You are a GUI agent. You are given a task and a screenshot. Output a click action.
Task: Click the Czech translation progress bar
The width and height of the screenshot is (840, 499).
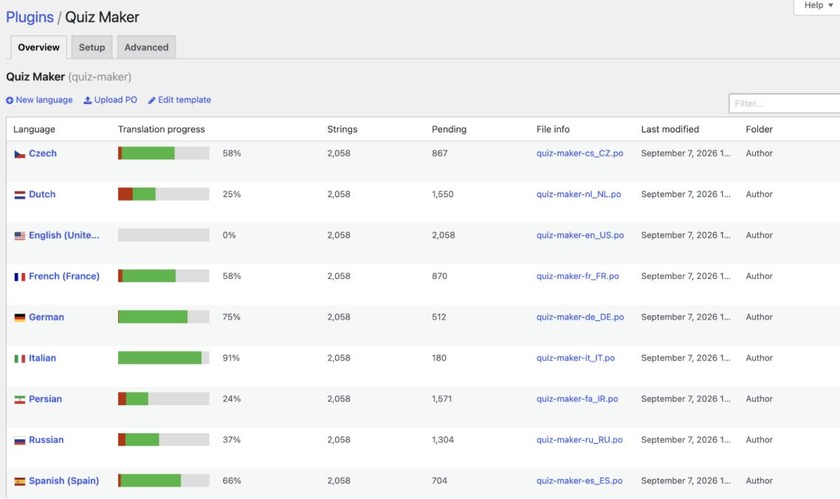163,153
